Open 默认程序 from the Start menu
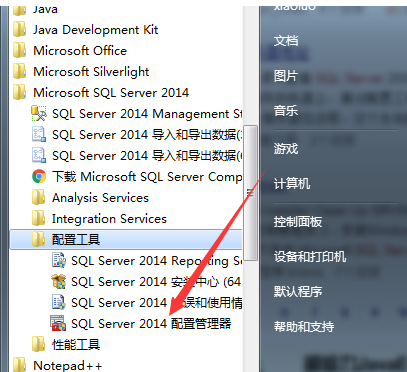Screen dimensions: 407x372 pyautogui.click(x=298, y=292)
